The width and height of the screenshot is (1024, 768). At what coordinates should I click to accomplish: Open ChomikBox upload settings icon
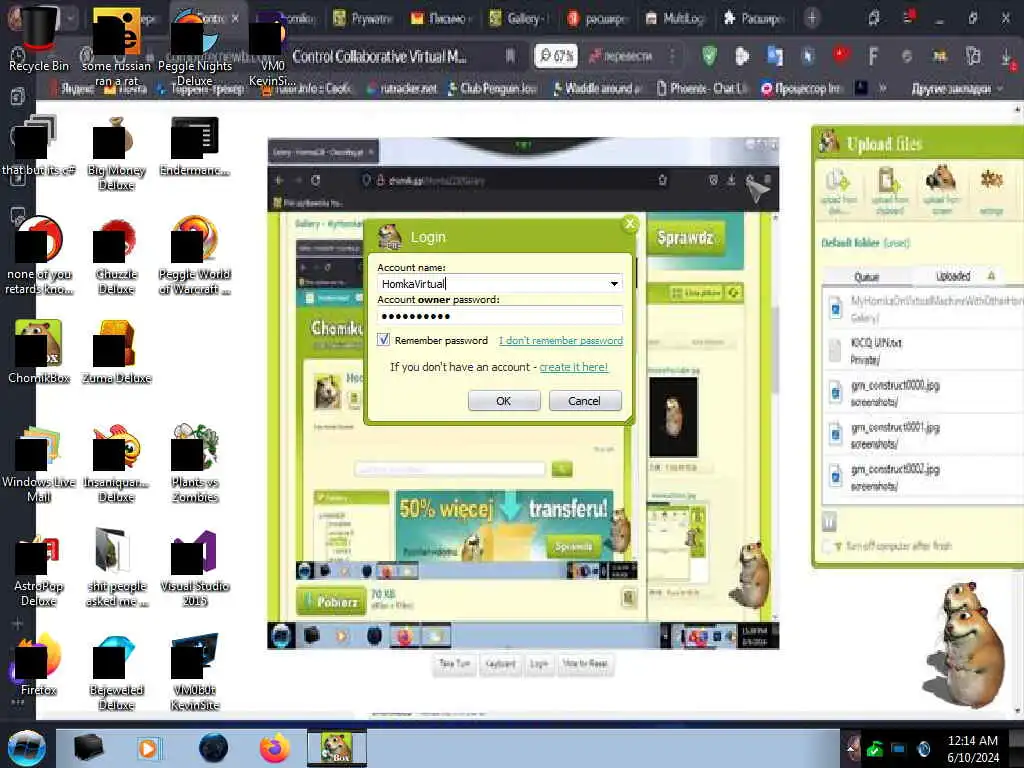(x=991, y=191)
